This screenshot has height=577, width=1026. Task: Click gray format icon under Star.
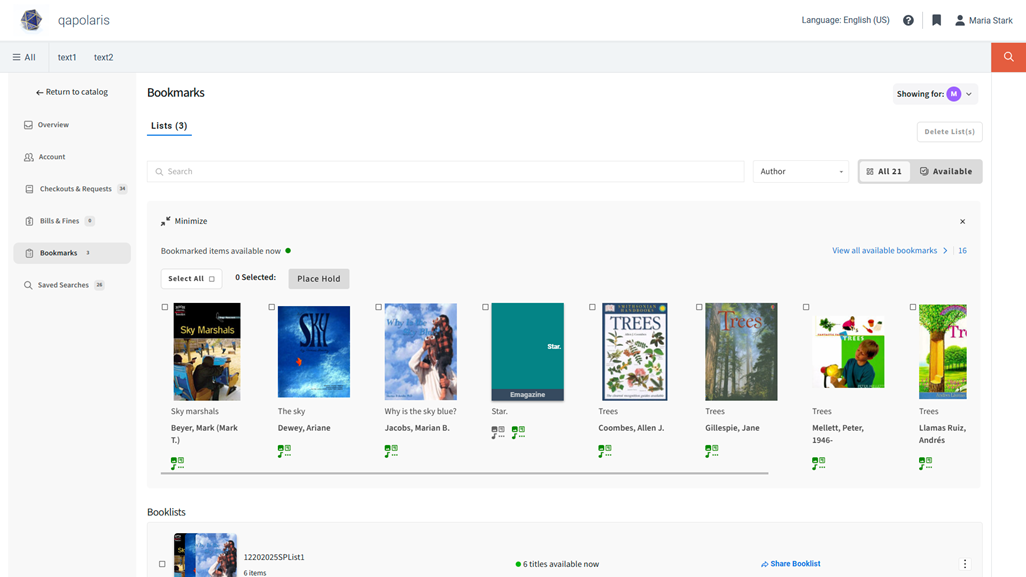point(498,432)
